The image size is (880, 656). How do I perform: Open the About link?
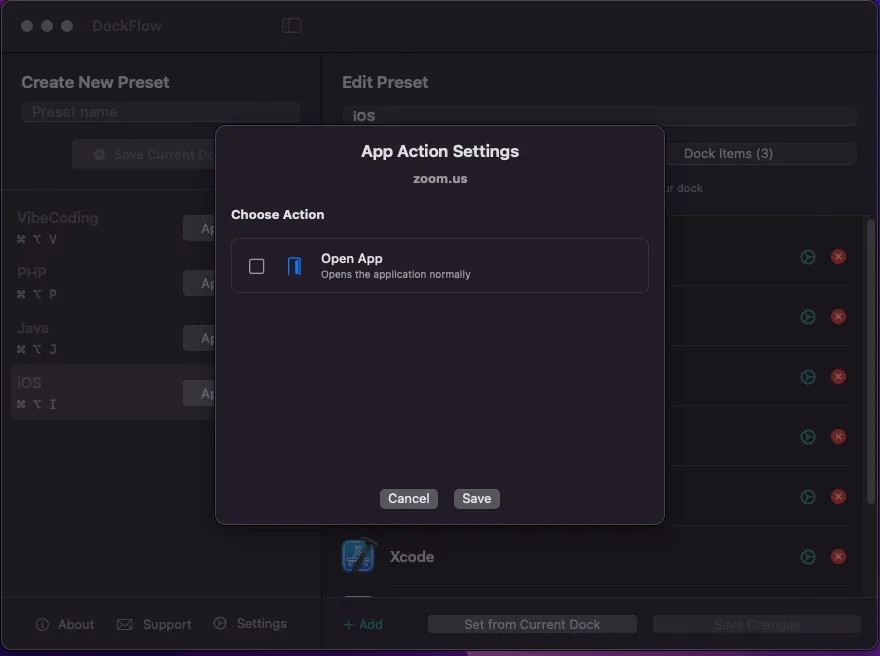pos(76,625)
